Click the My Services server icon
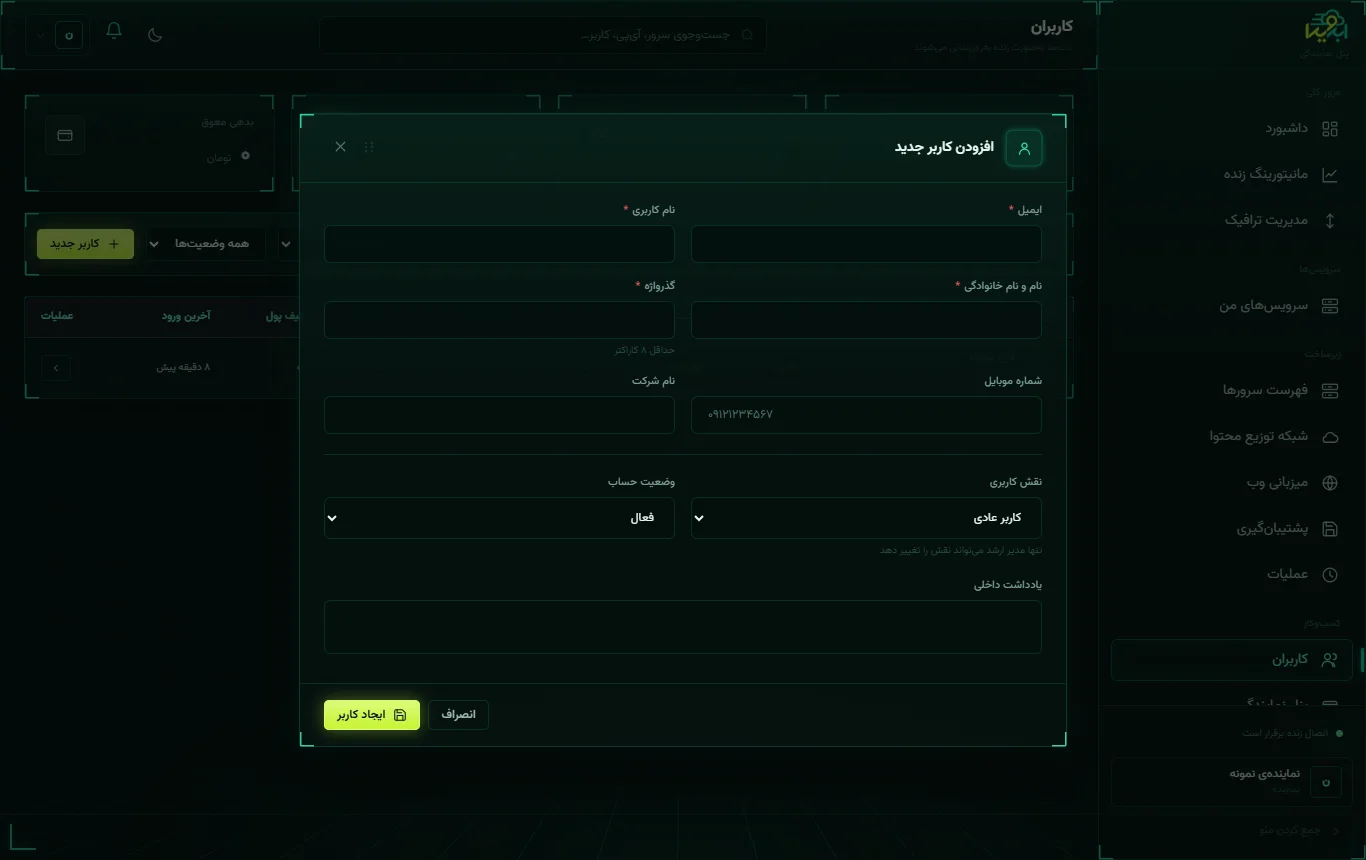Viewport: 1366px width, 860px height. point(1330,306)
